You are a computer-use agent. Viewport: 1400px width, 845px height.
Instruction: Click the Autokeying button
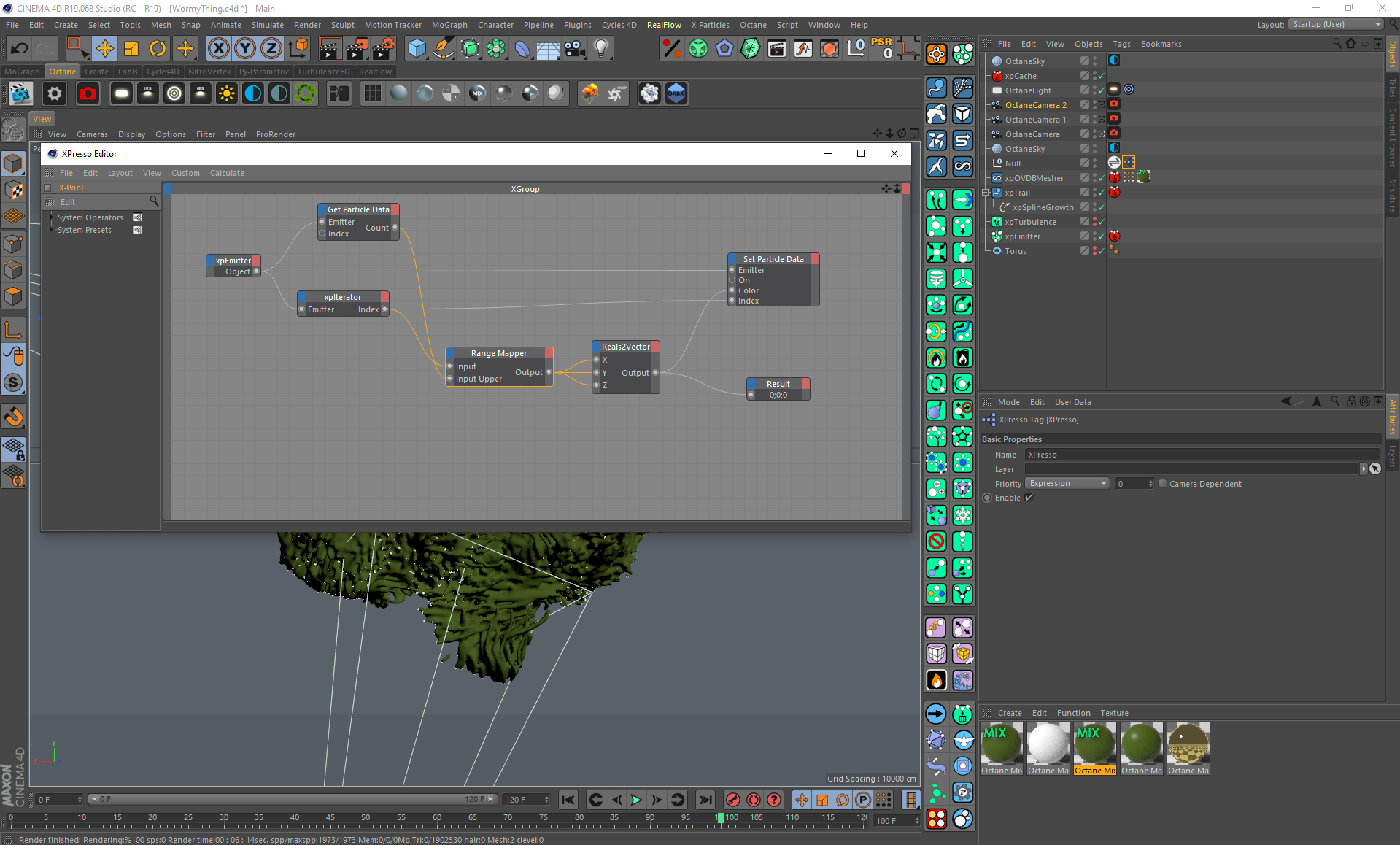tap(754, 800)
